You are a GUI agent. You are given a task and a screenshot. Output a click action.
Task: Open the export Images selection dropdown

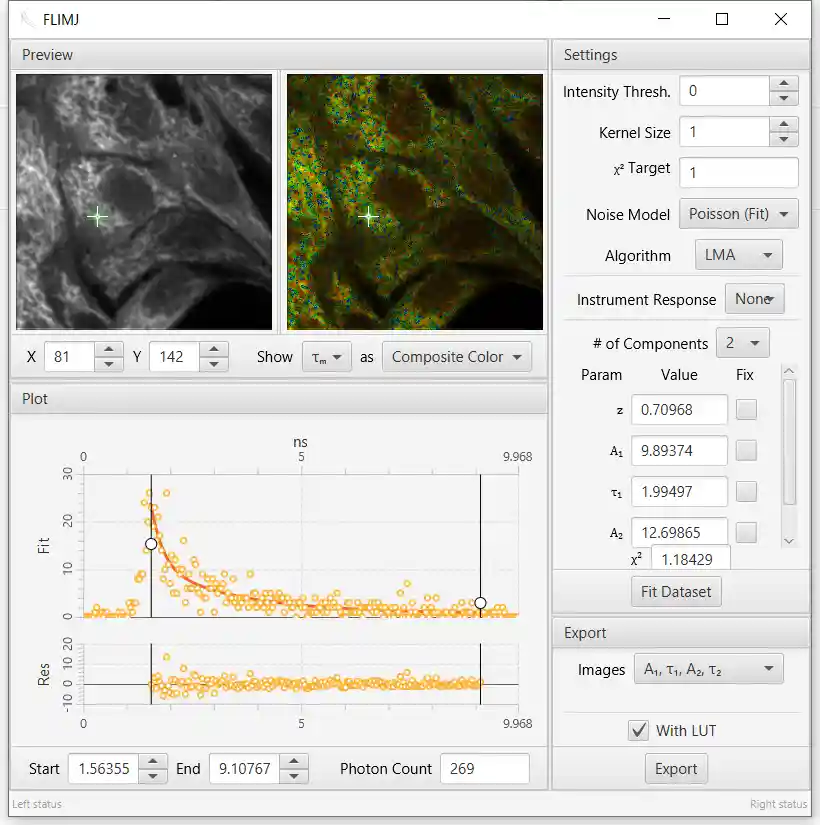click(709, 668)
